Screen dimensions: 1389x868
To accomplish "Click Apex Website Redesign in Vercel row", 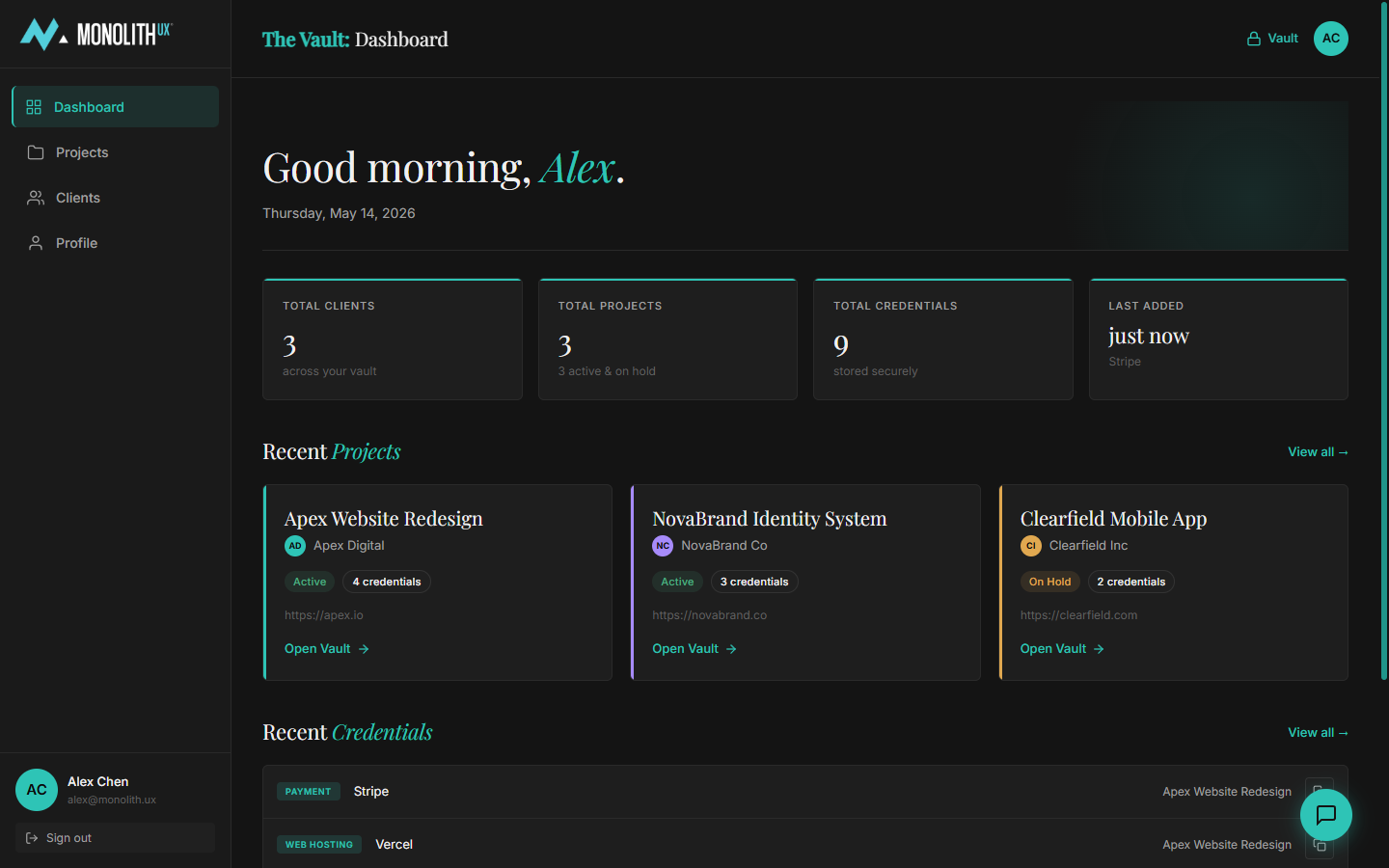I will point(1227,845).
